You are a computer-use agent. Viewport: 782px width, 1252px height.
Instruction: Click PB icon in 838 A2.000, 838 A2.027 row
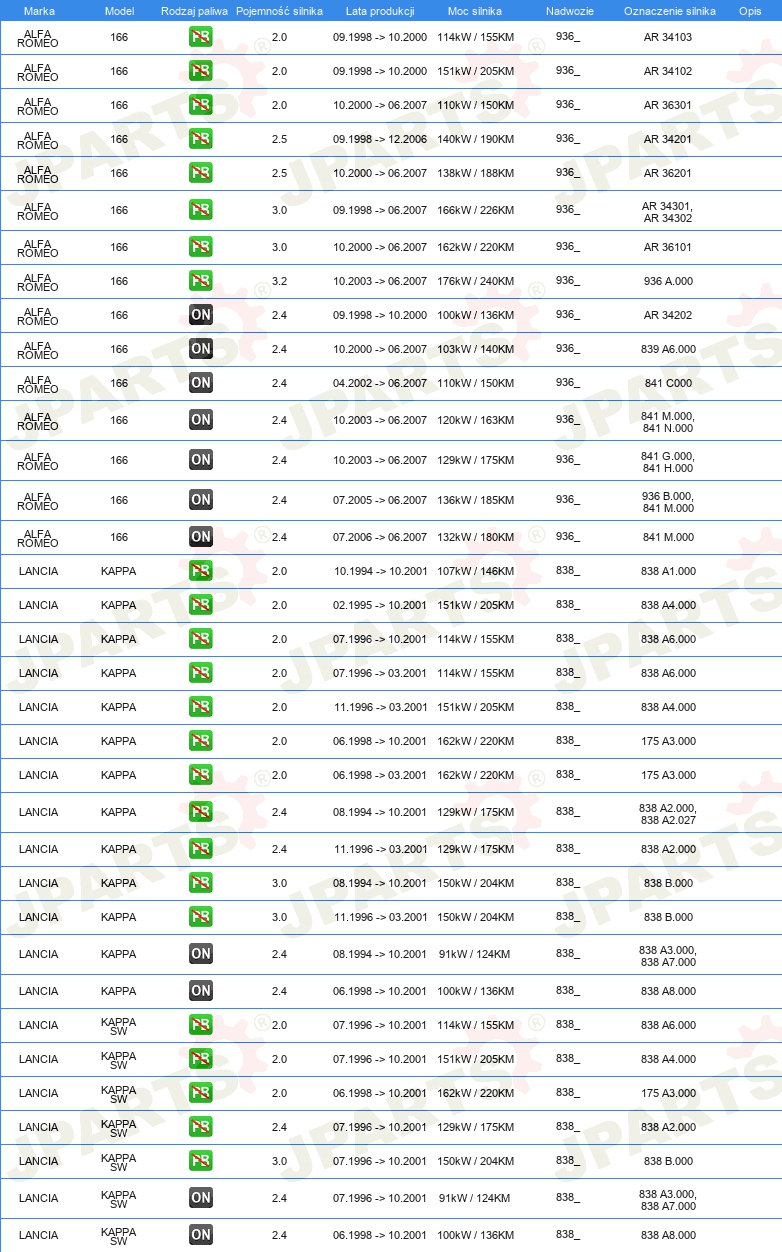[x=200, y=813]
